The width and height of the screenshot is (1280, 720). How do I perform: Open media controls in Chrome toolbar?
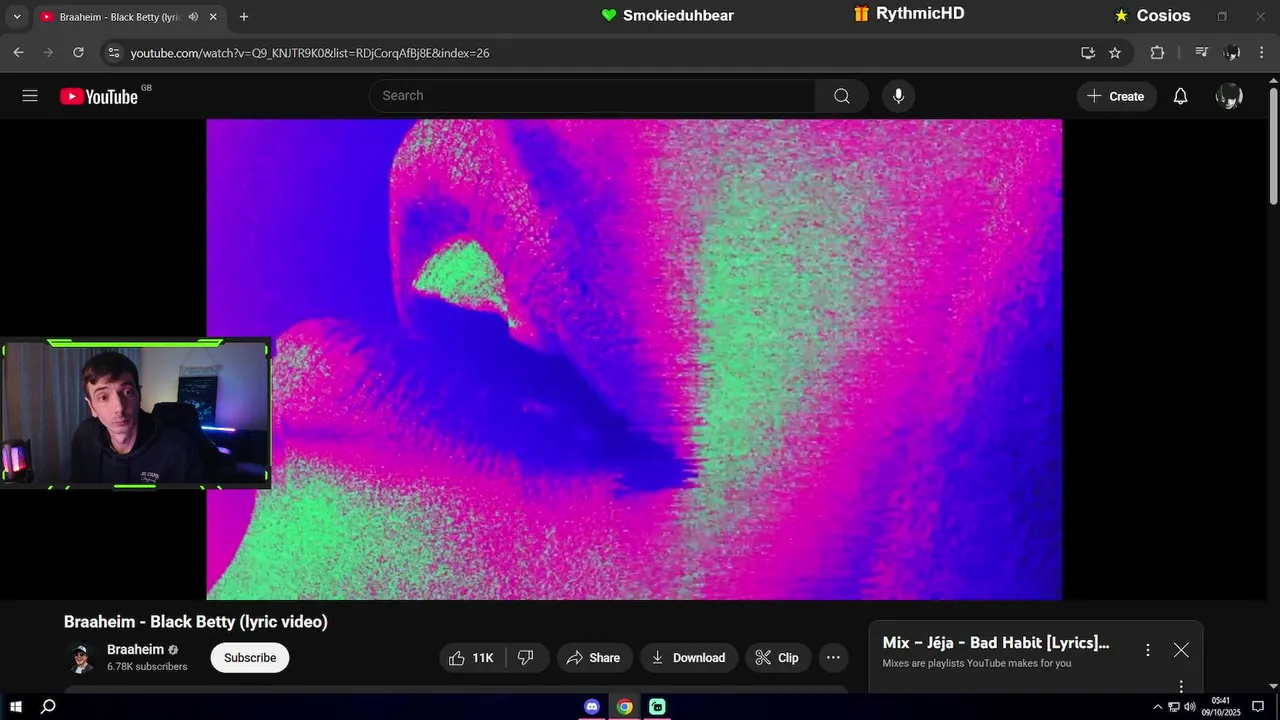1202,53
